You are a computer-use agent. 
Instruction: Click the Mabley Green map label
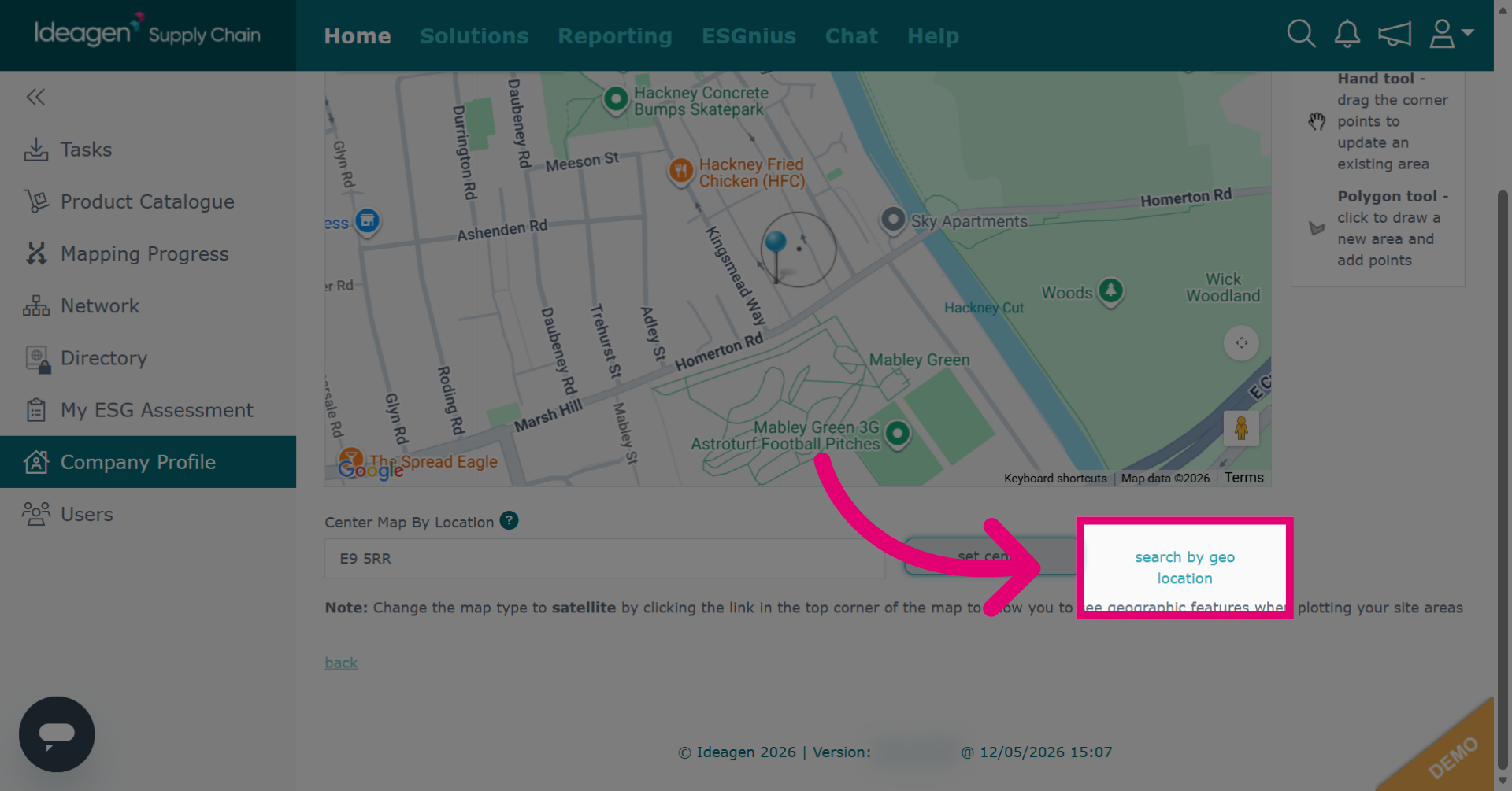coord(919,360)
